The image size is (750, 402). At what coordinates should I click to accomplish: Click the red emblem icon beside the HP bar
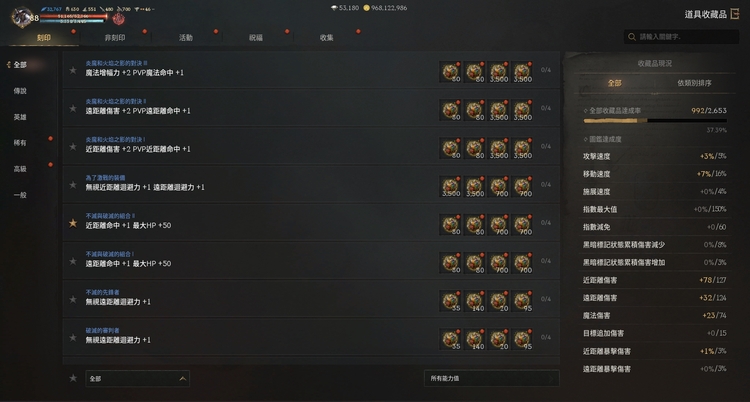pyautogui.click(x=118, y=19)
